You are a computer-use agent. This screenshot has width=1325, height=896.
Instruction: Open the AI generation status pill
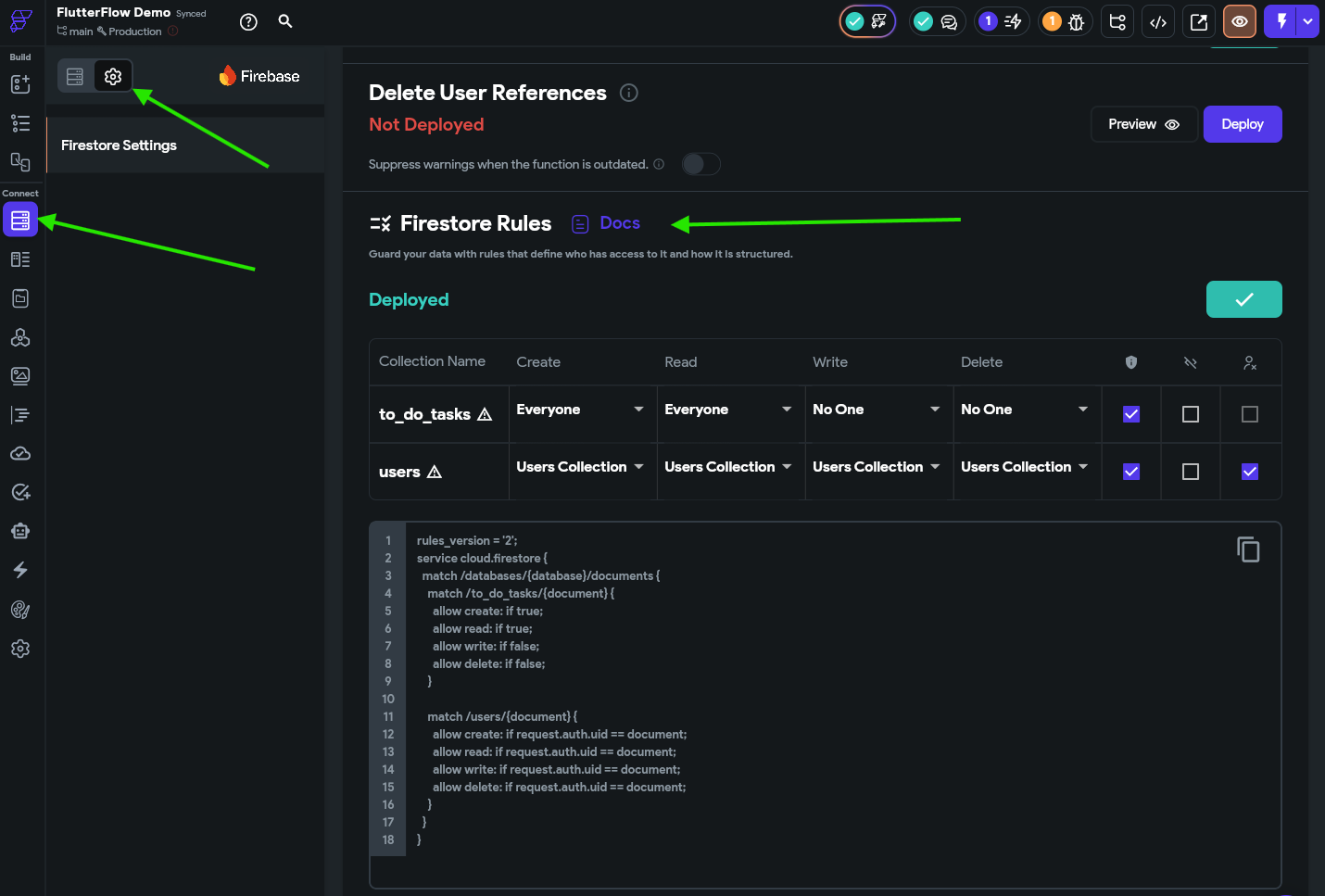click(x=867, y=21)
